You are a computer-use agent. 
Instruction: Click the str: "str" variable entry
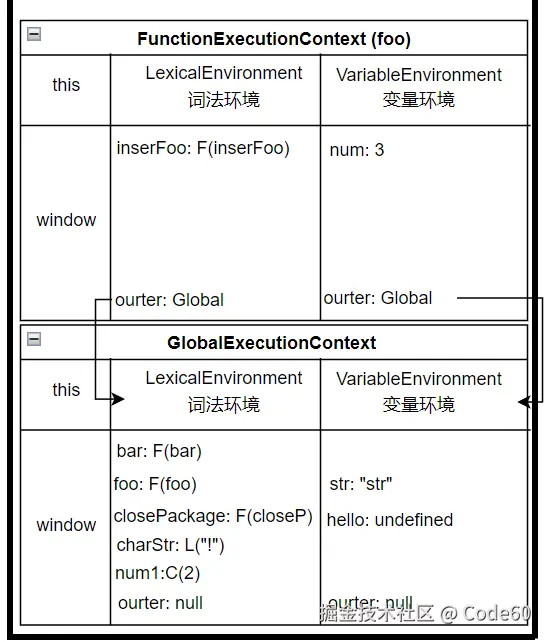[361, 484]
